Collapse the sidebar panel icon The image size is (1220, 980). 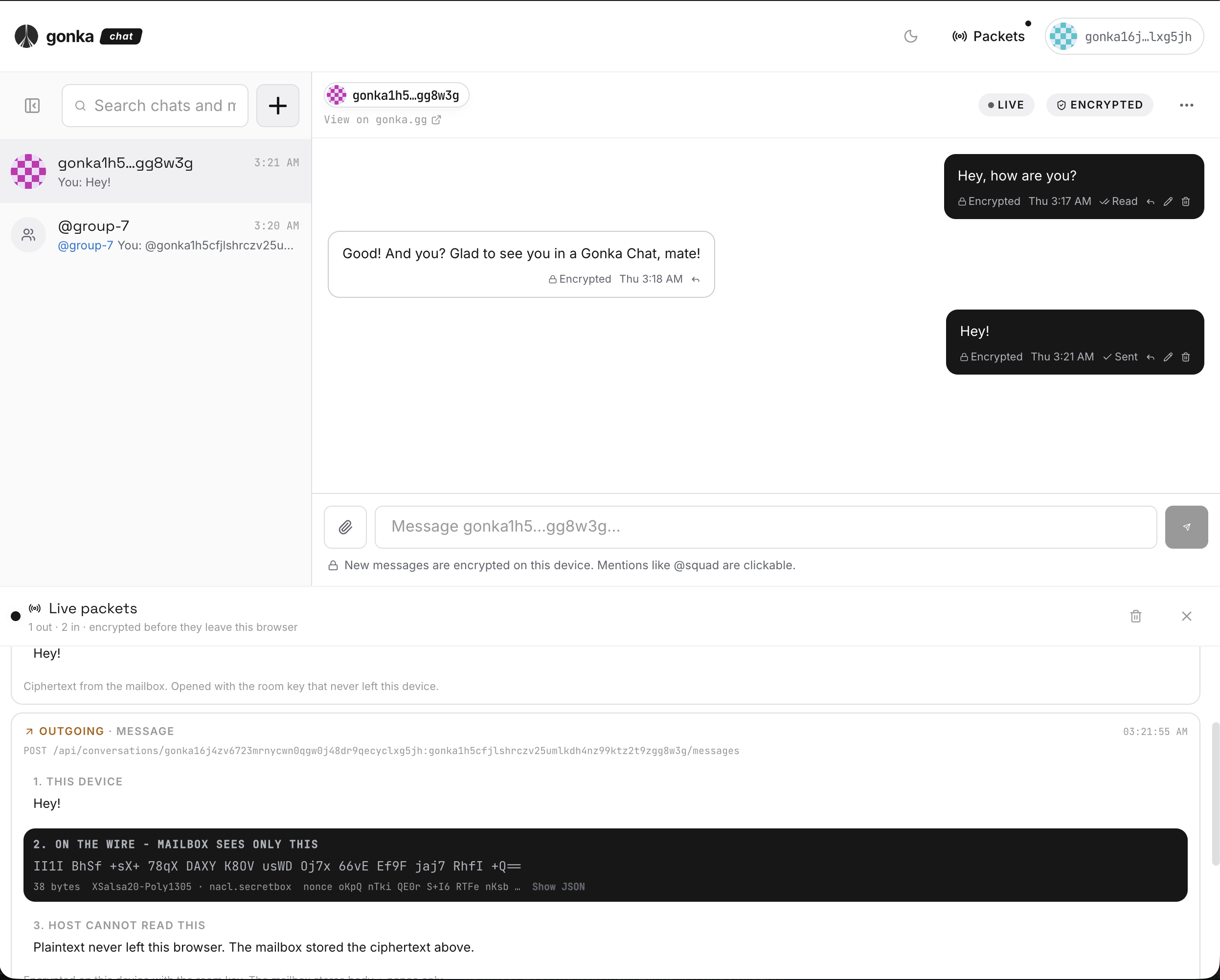tap(32, 106)
